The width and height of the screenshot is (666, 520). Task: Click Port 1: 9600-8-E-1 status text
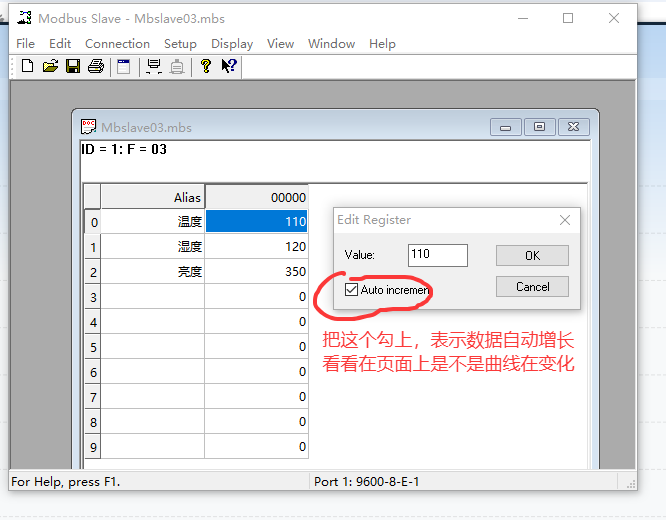point(367,482)
